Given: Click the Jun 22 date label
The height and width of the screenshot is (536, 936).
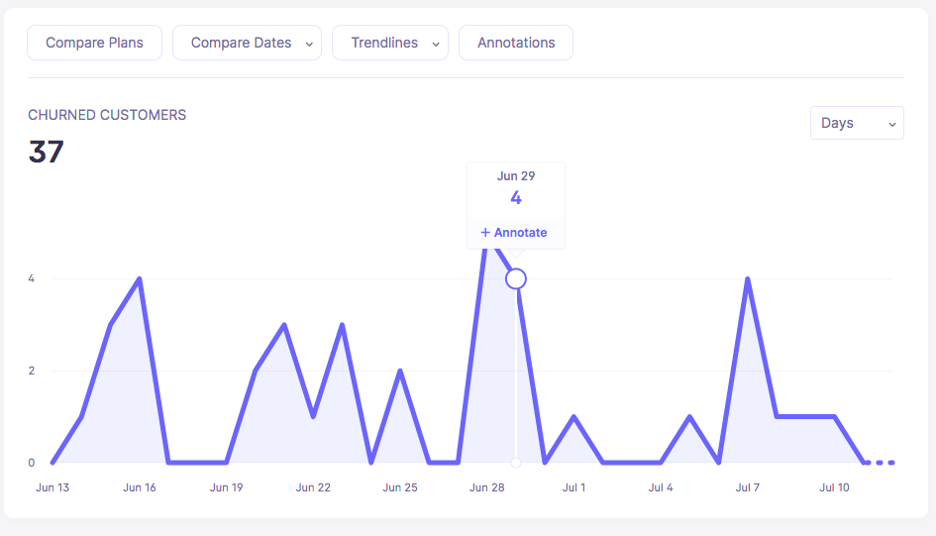Looking at the screenshot, I should pos(313,488).
